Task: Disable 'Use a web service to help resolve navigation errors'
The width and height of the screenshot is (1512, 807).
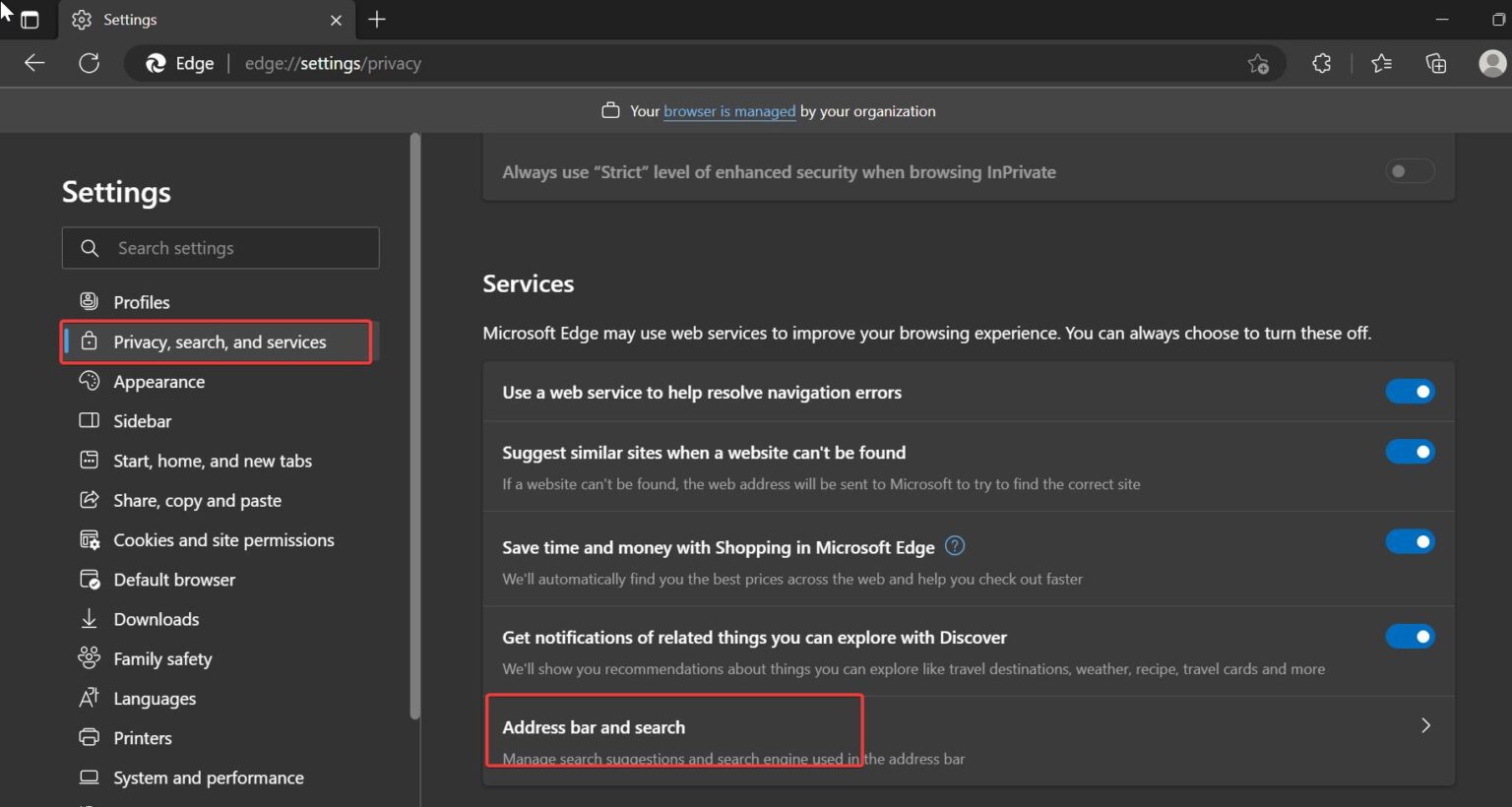Action: click(x=1410, y=391)
